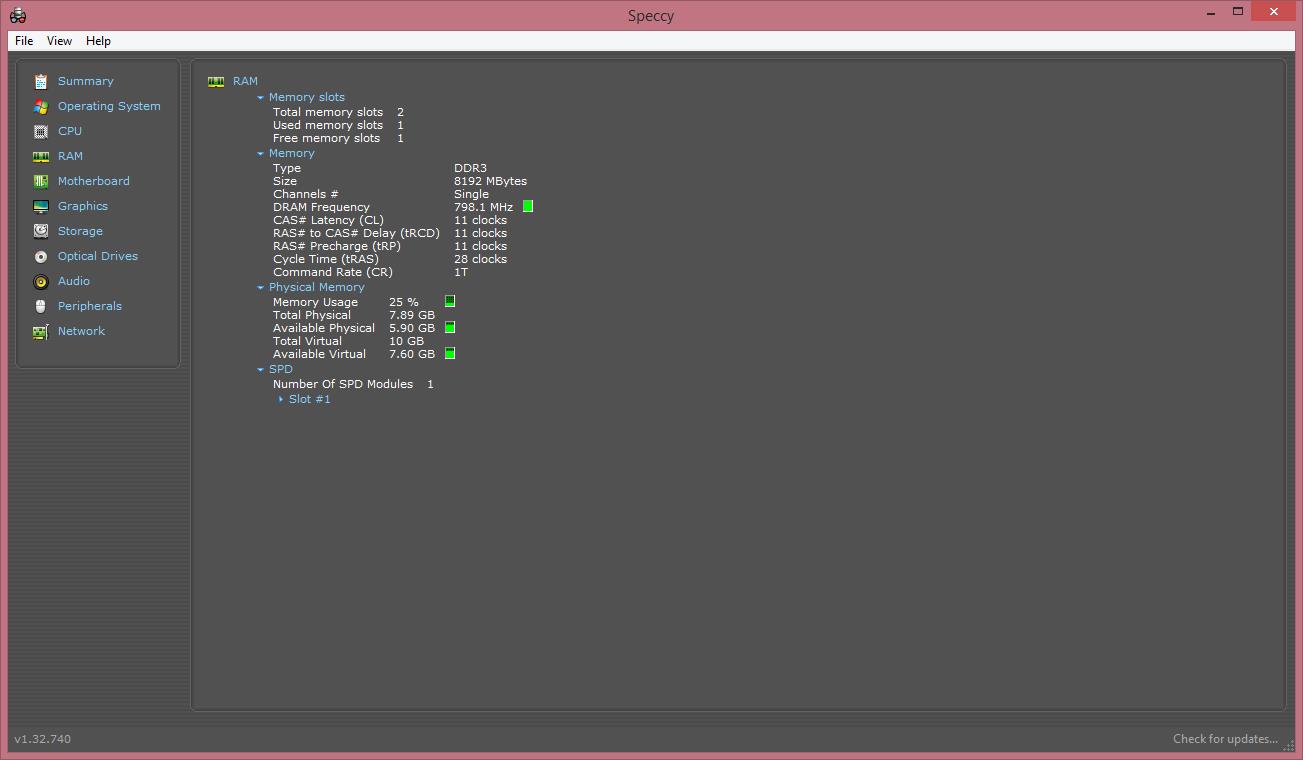Open the Peripherals section label
The image size is (1303, 760).
click(x=89, y=306)
